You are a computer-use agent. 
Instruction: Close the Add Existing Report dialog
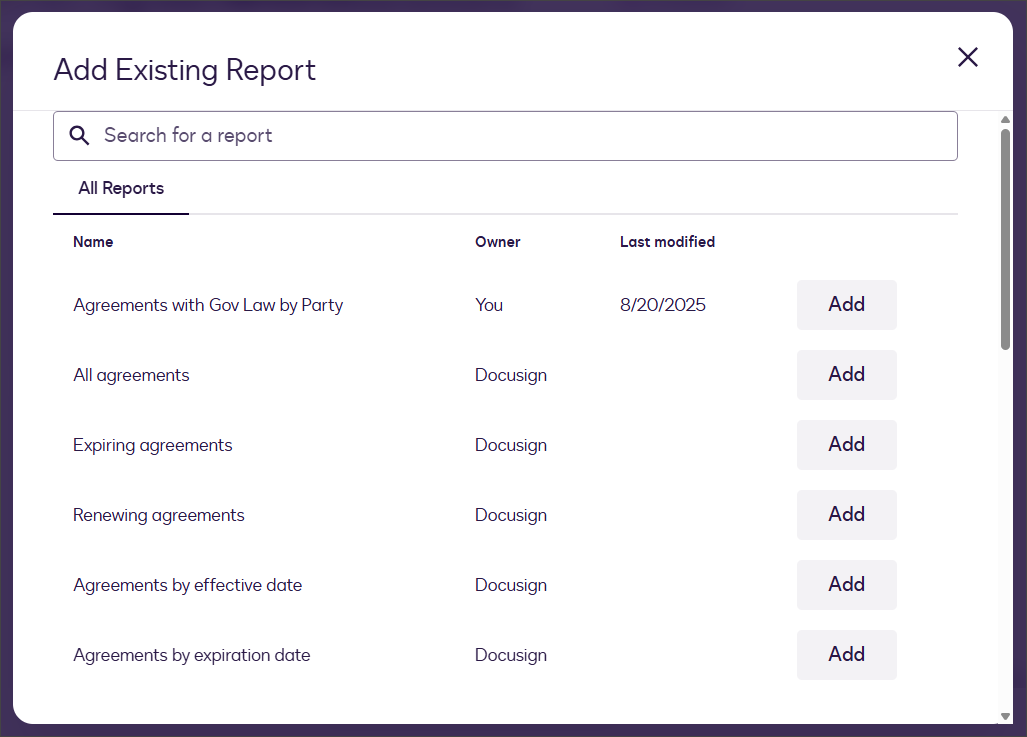click(x=967, y=57)
